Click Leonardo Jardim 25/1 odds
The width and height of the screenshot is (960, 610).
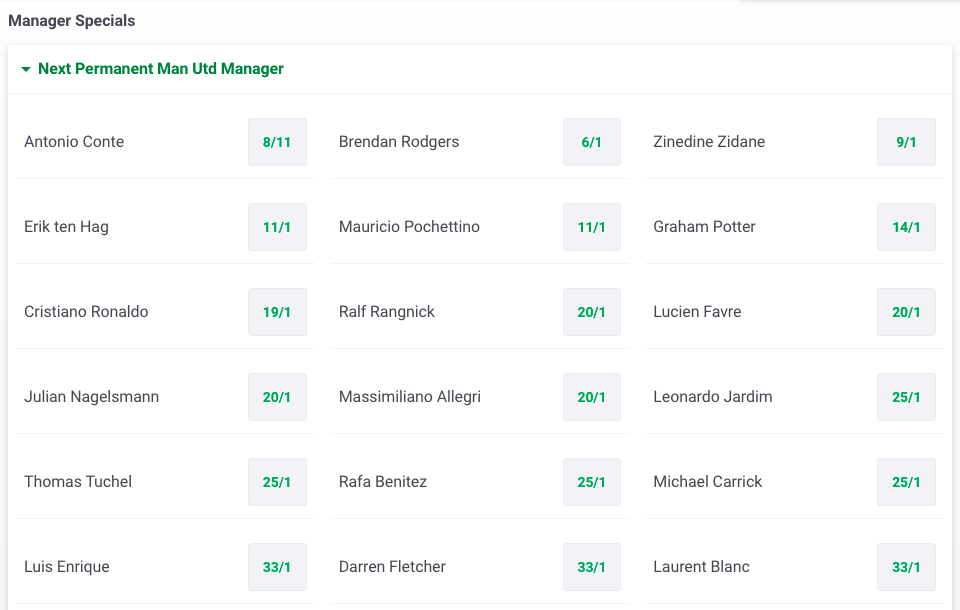coord(906,397)
